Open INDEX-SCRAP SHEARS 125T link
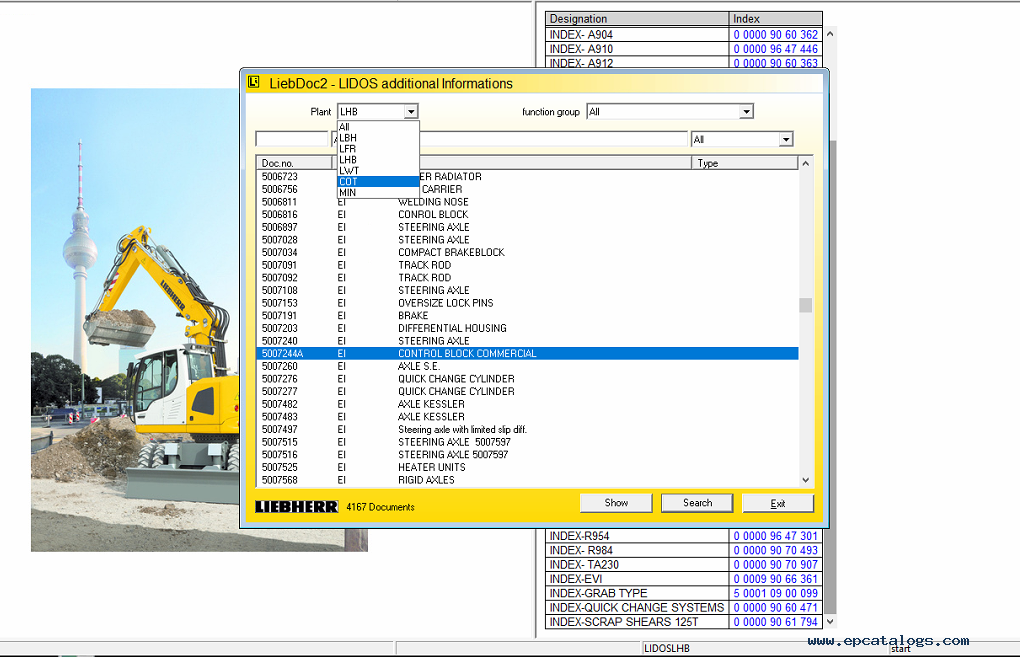Image resolution: width=1020 pixels, height=657 pixels. (x=775, y=622)
